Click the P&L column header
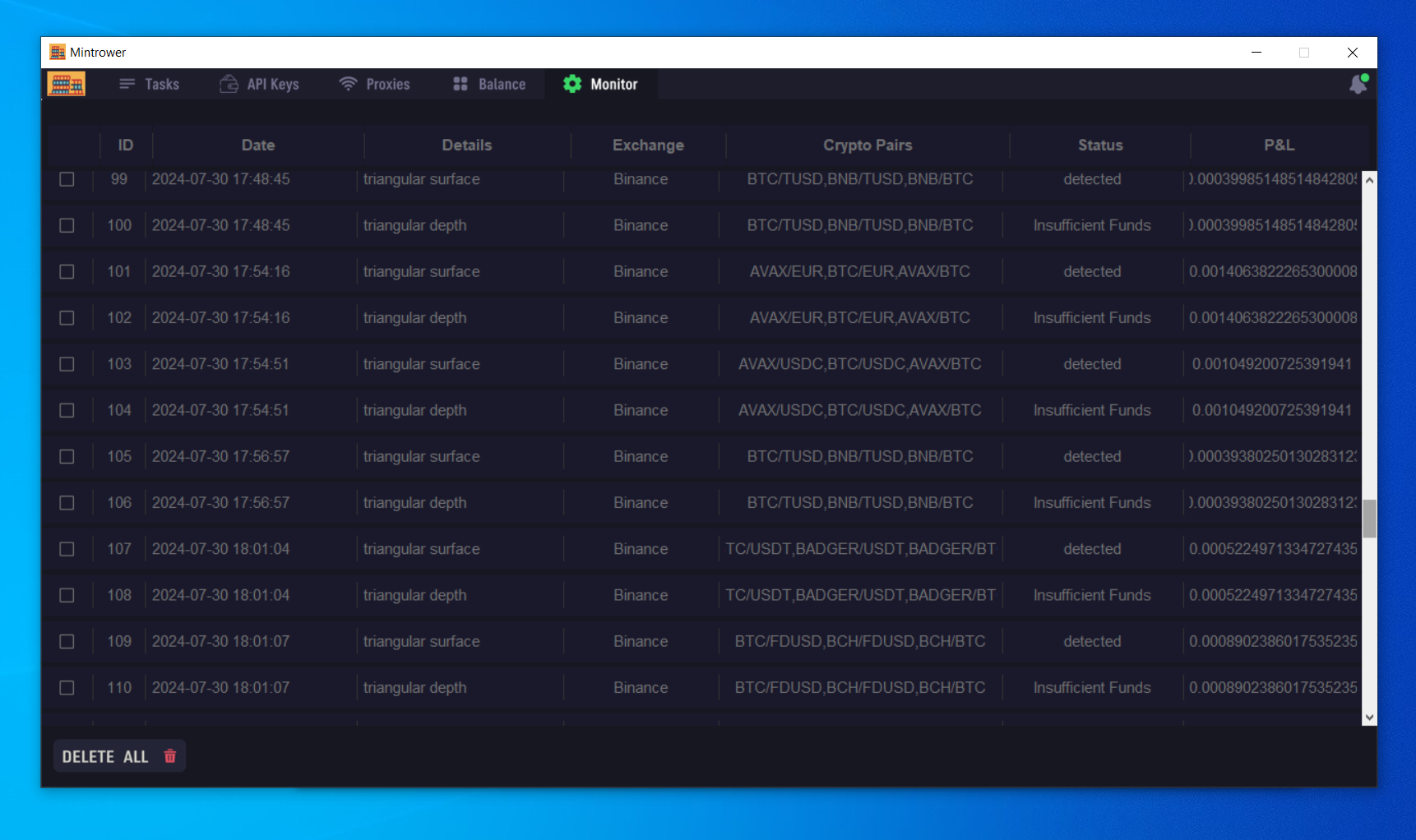 tap(1279, 145)
